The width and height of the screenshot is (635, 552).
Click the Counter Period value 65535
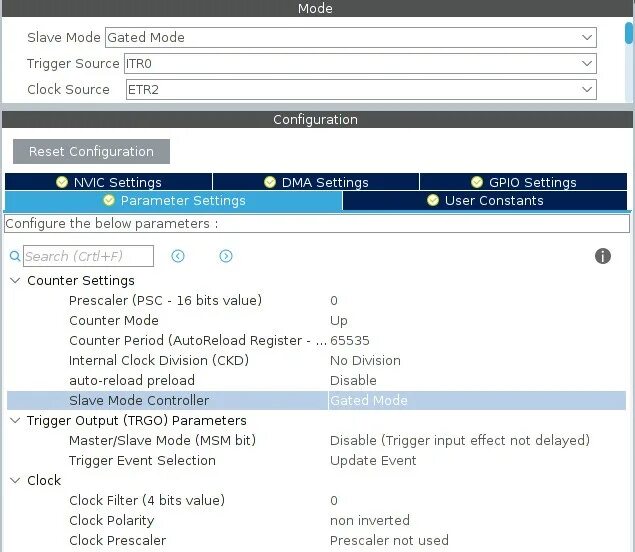349,341
